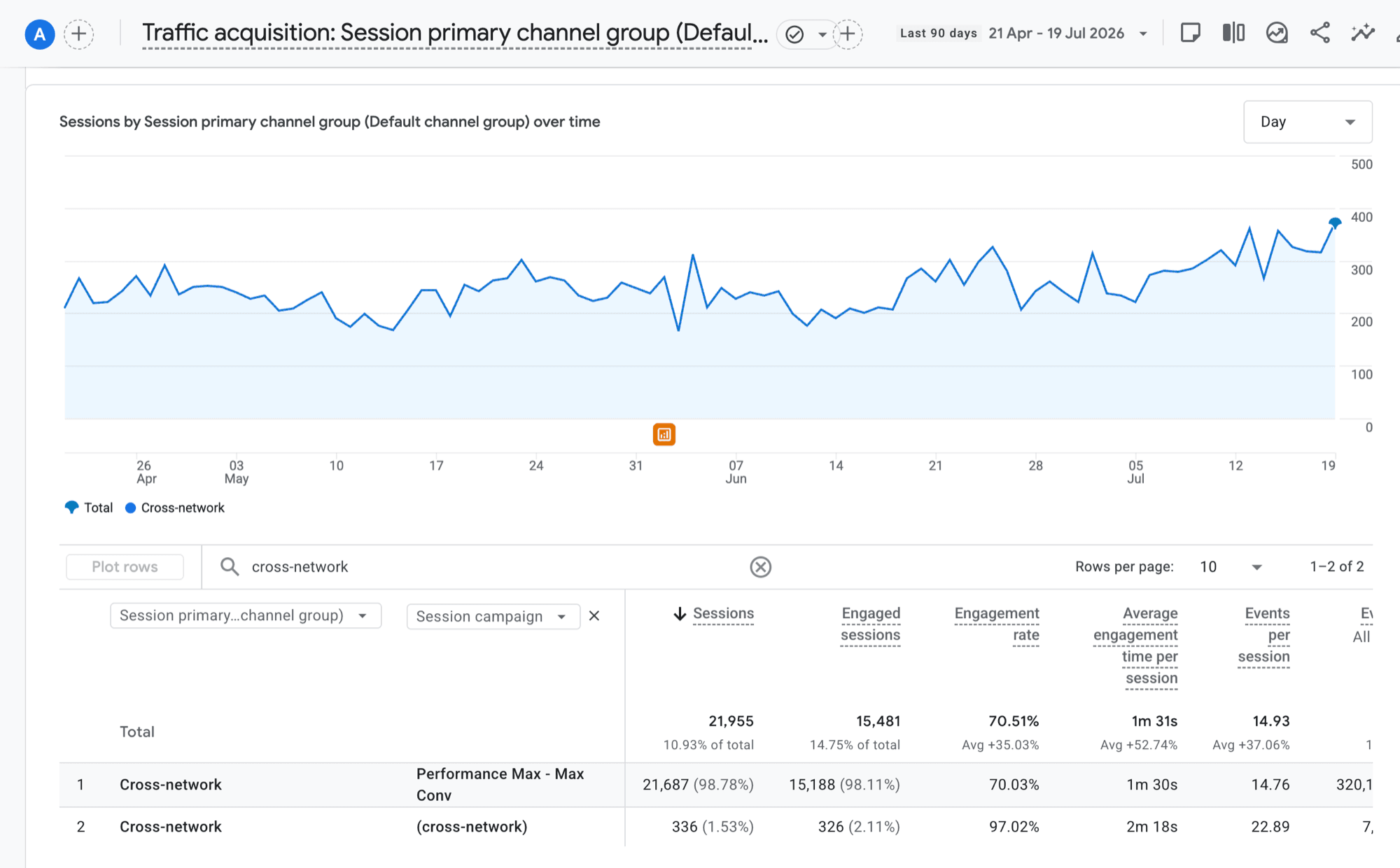Click the '07 Jun' x-axis label
Image resolution: width=1400 pixels, height=868 pixels.
[x=736, y=472]
